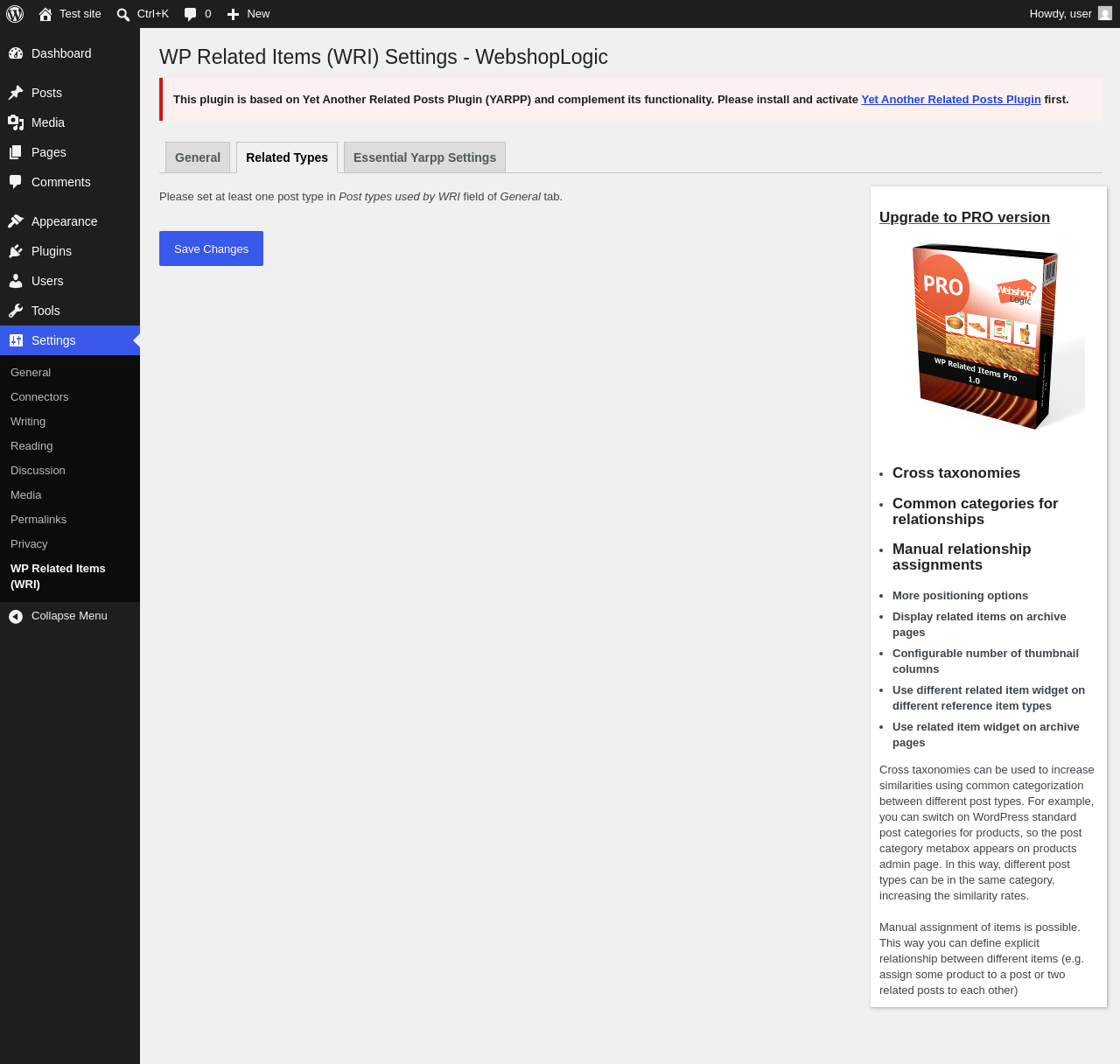Click the PRO product box image
Image resolution: width=1120 pixels, height=1064 pixels.
click(x=989, y=337)
